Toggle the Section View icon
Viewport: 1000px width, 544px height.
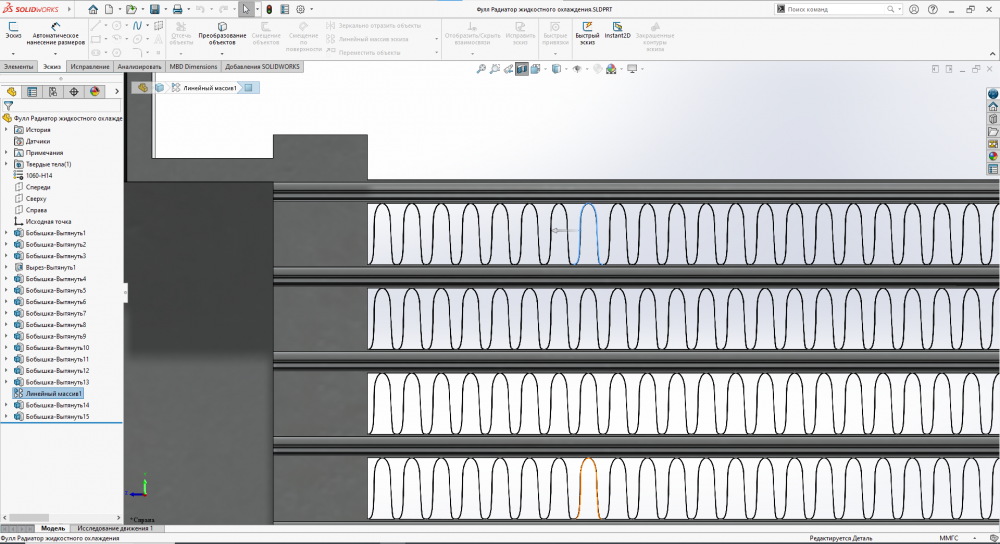[522, 69]
